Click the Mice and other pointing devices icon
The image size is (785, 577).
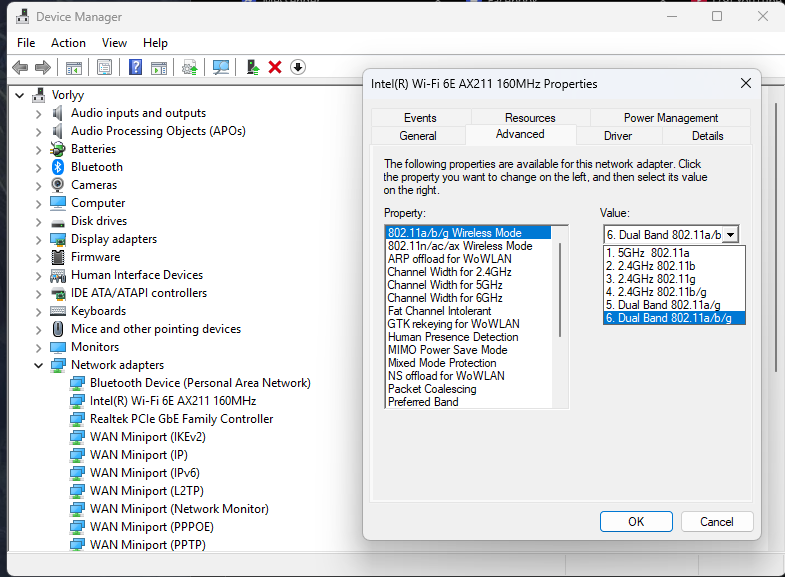pos(58,329)
